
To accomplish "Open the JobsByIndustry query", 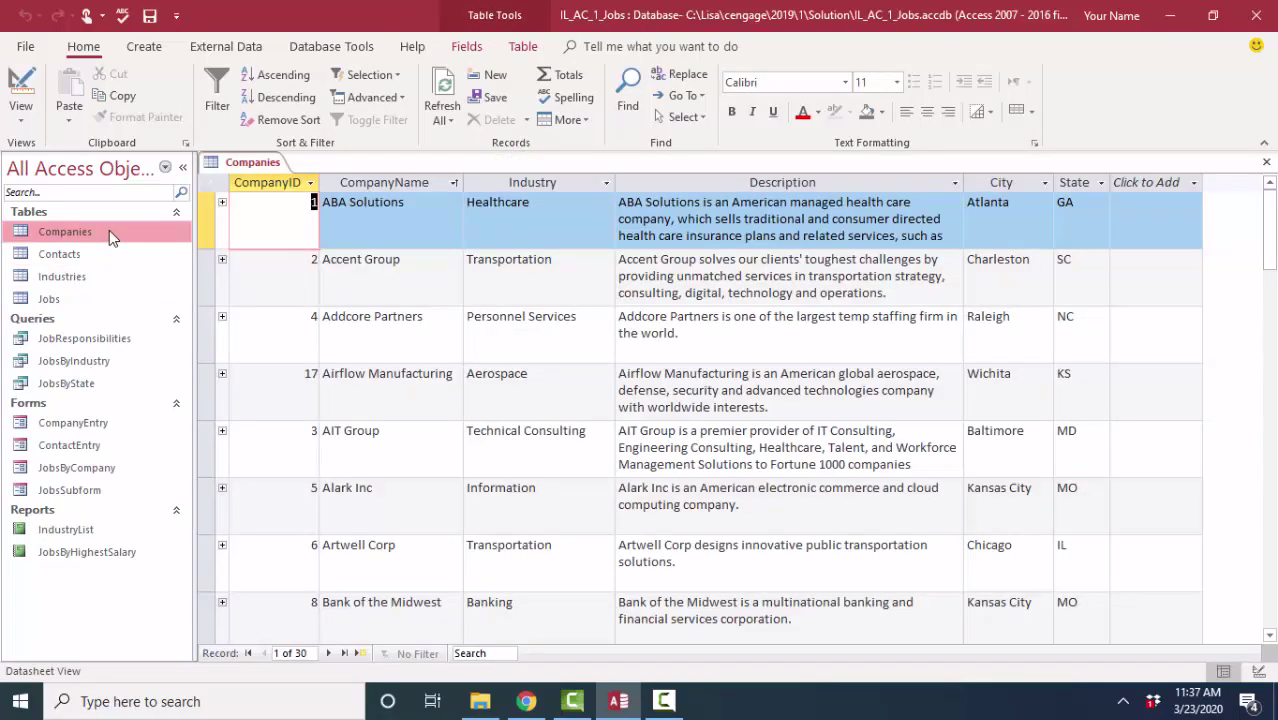I will 74,361.
